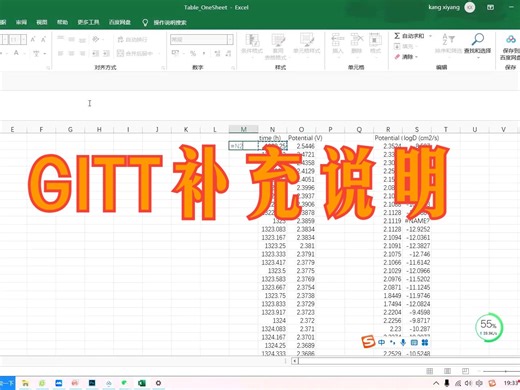Click cell M2 being edited
The height and width of the screenshot is (390, 520).
coord(243,146)
